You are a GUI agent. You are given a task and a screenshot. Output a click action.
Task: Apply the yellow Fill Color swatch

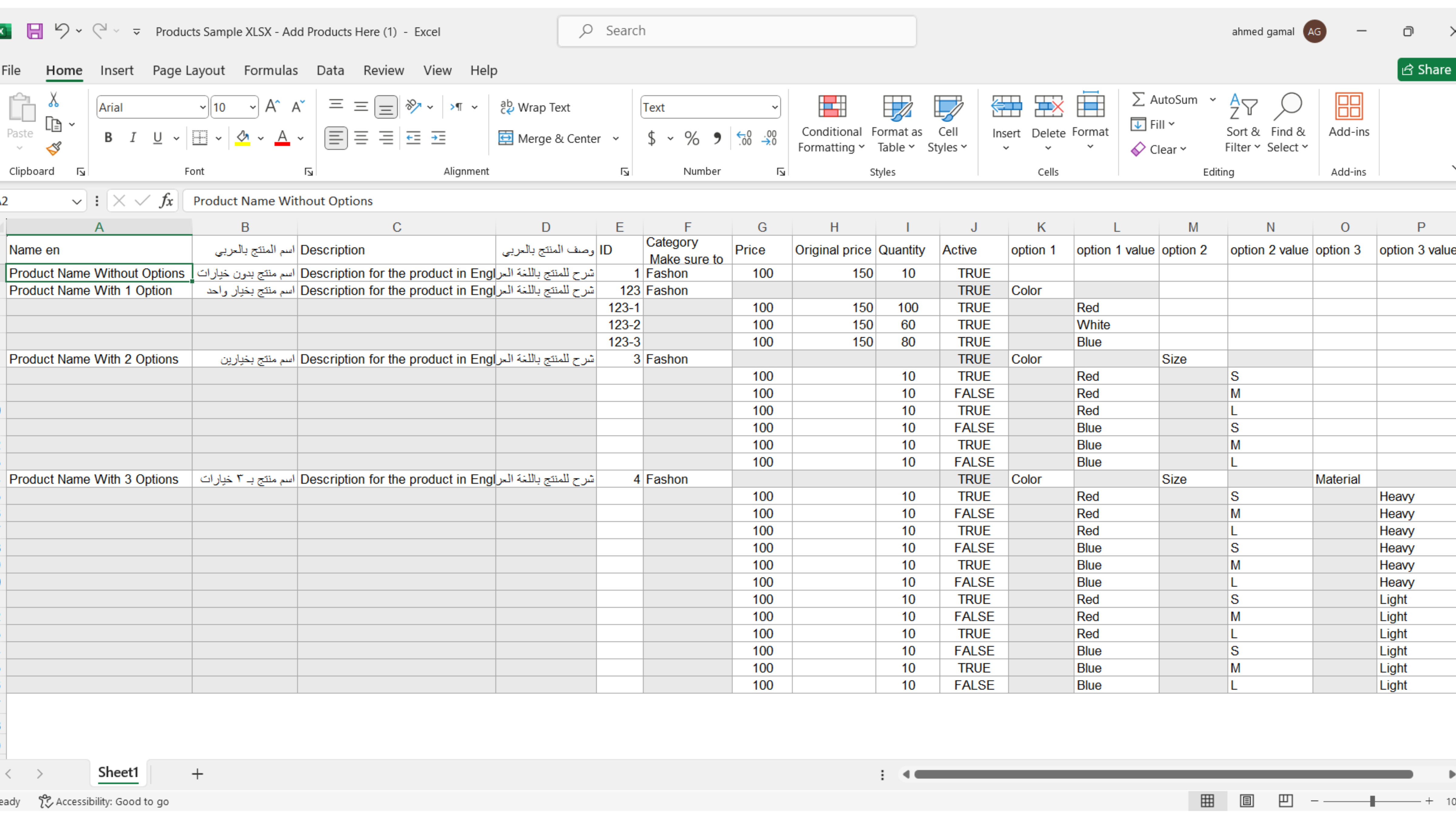point(242,138)
